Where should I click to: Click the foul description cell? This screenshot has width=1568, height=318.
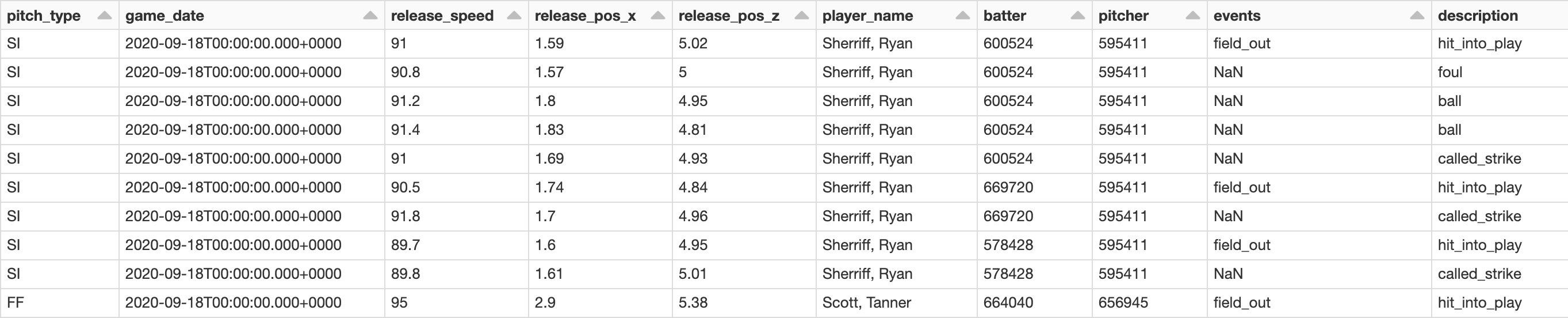[x=1450, y=73]
